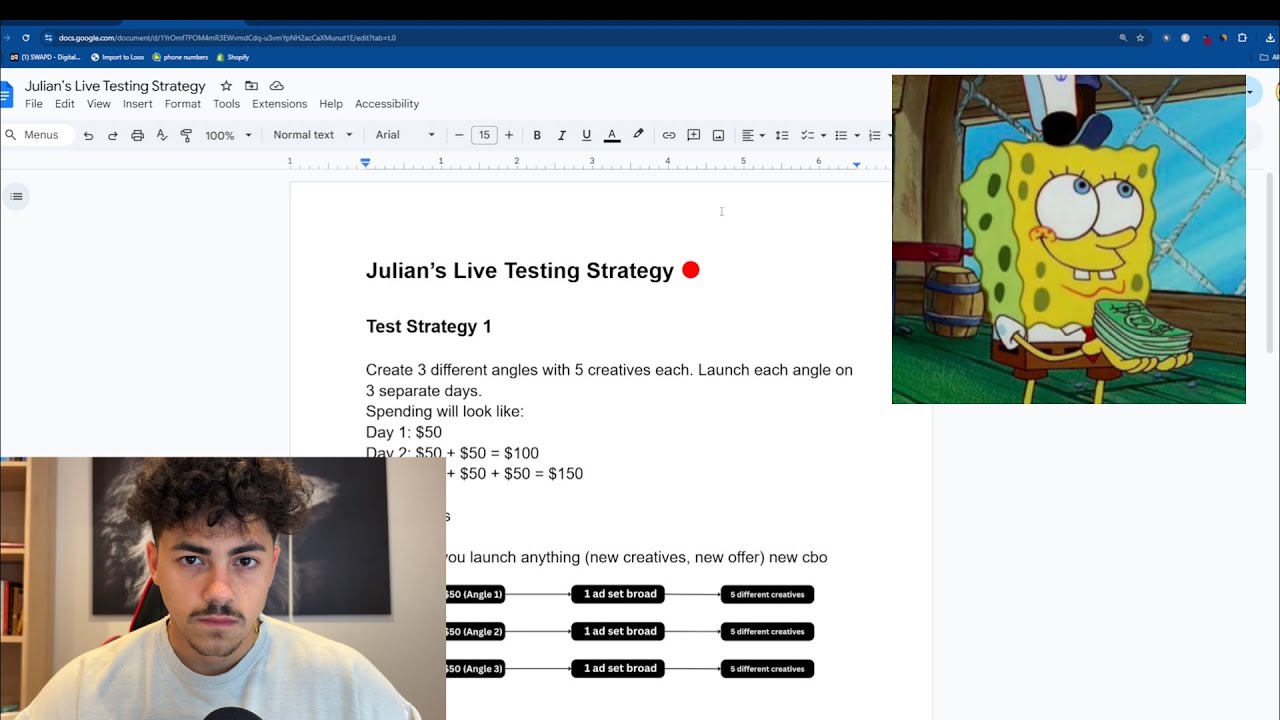Open the Format menu
The image size is (1280, 720).
[183, 104]
